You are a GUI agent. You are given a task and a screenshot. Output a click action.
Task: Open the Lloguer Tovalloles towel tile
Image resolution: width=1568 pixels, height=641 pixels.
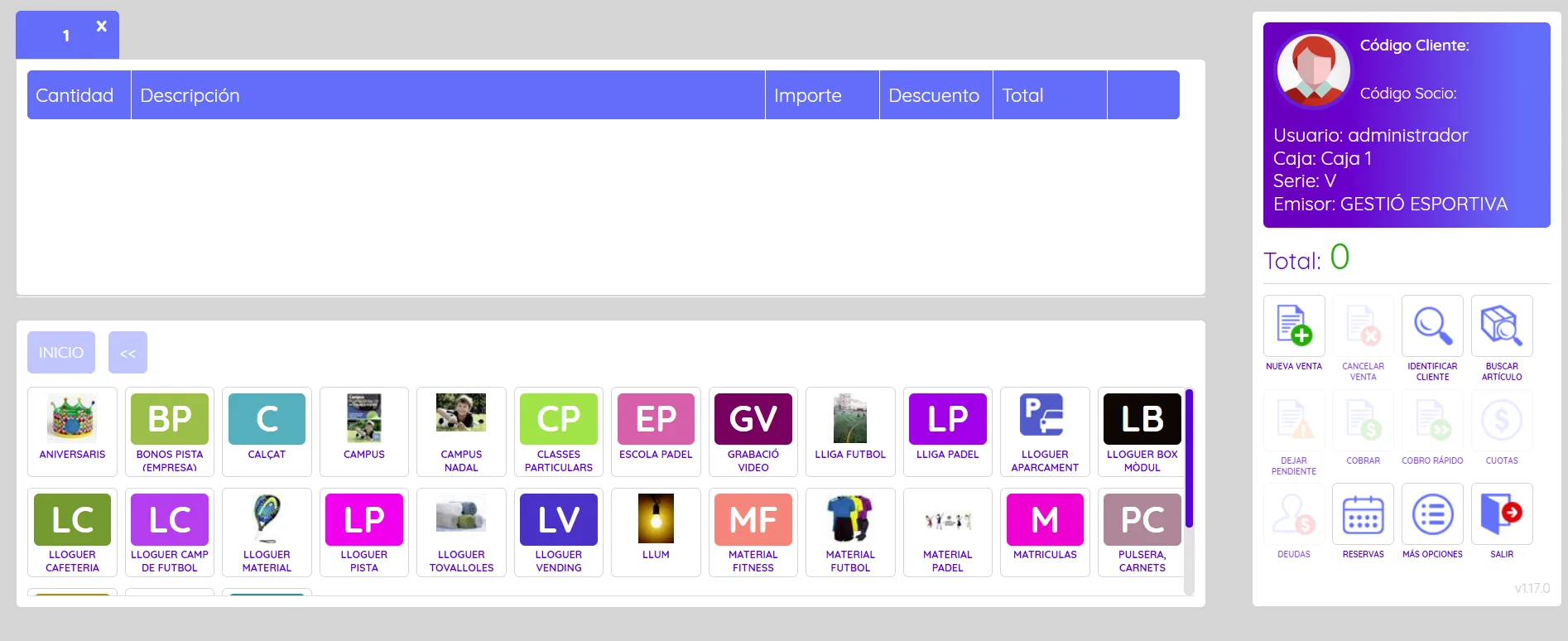pyautogui.click(x=461, y=533)
